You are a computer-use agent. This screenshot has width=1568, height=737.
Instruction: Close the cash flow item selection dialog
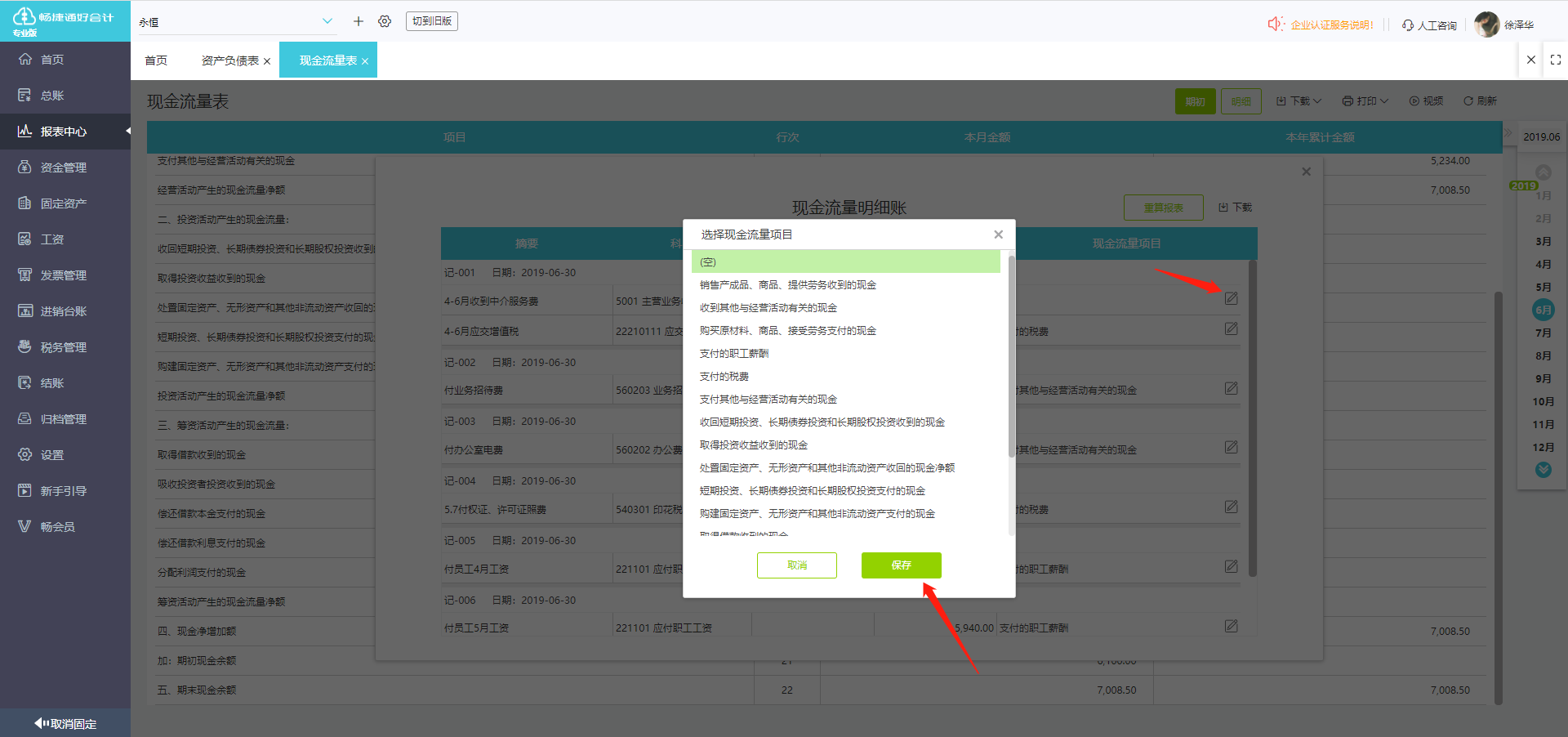pos(998,234)
